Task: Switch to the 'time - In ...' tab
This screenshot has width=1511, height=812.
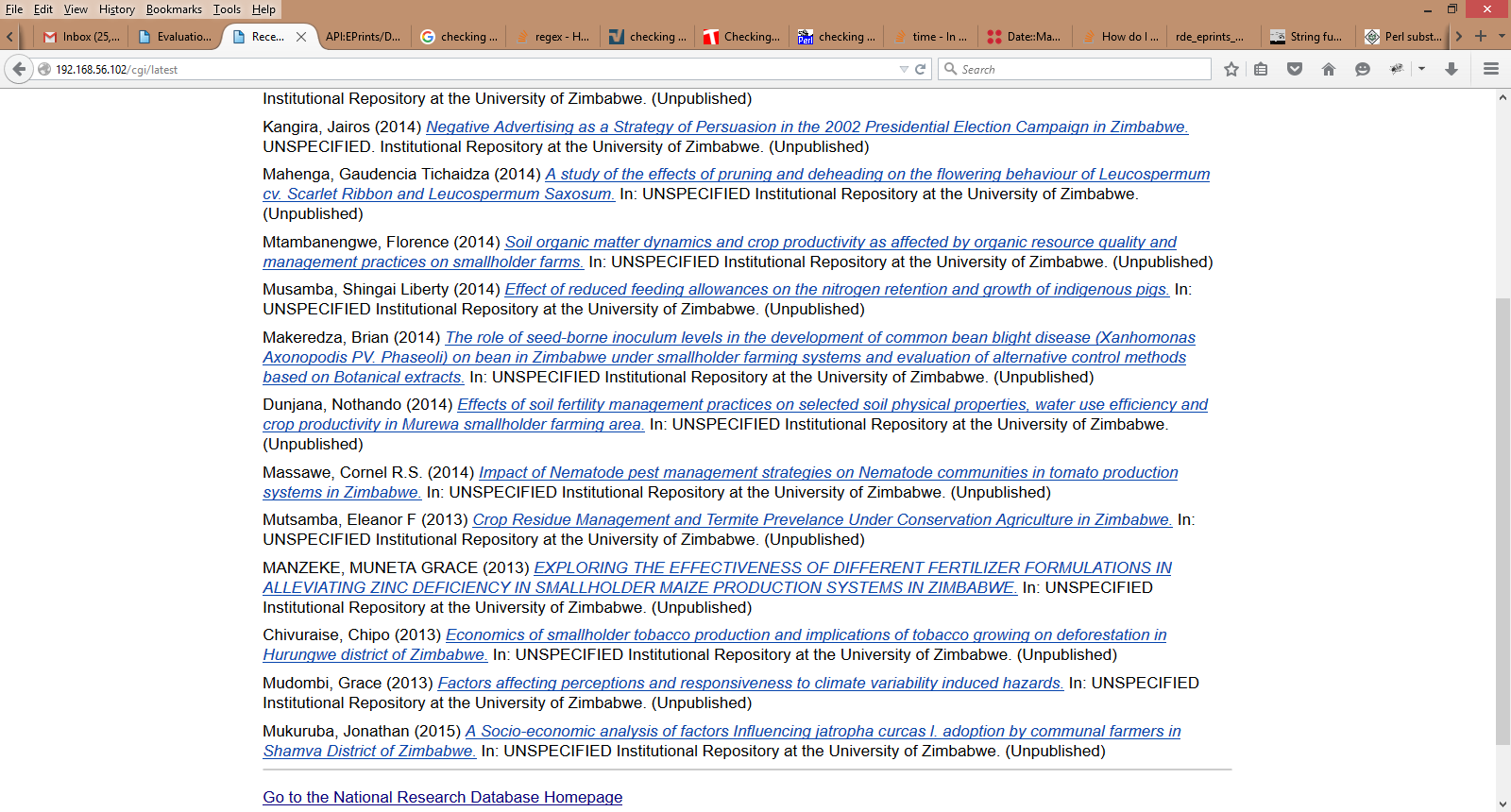Action: [930, 37]
